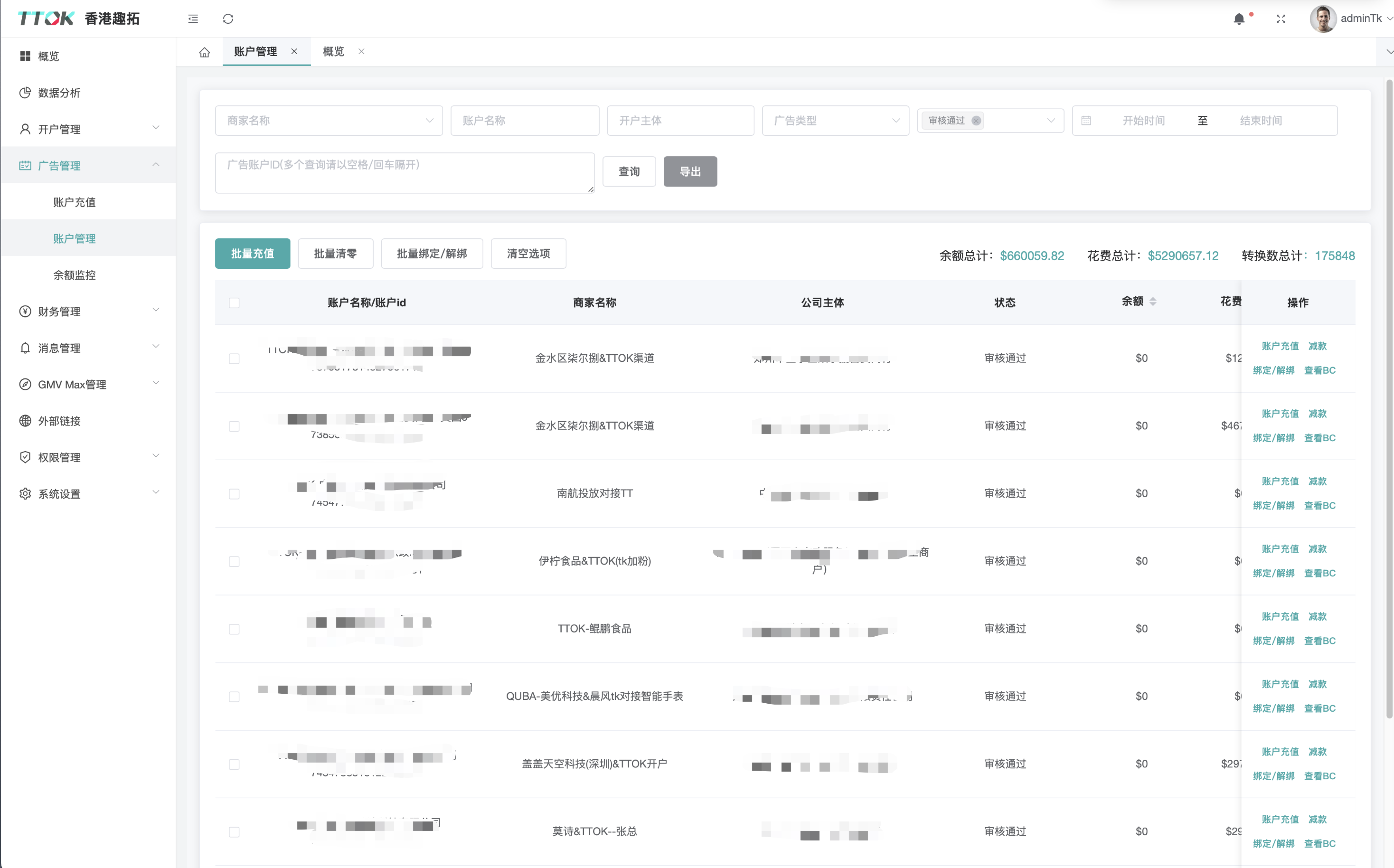1394x868 pixels.
Task: Remove the 审核通过 filter tag
Action: pos(976,121)
